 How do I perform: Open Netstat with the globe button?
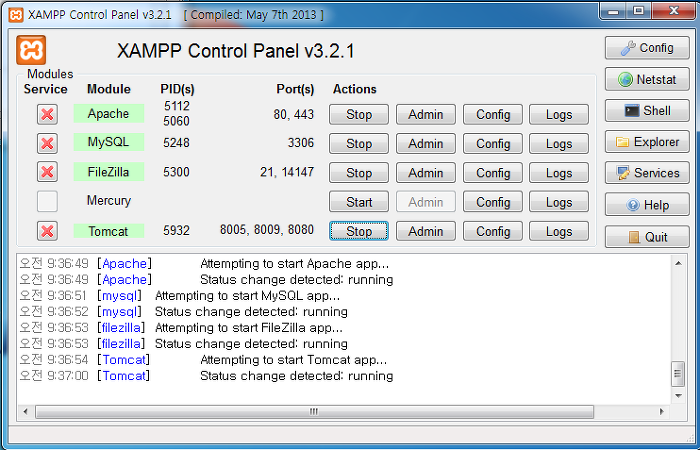[x=647, y=79]
